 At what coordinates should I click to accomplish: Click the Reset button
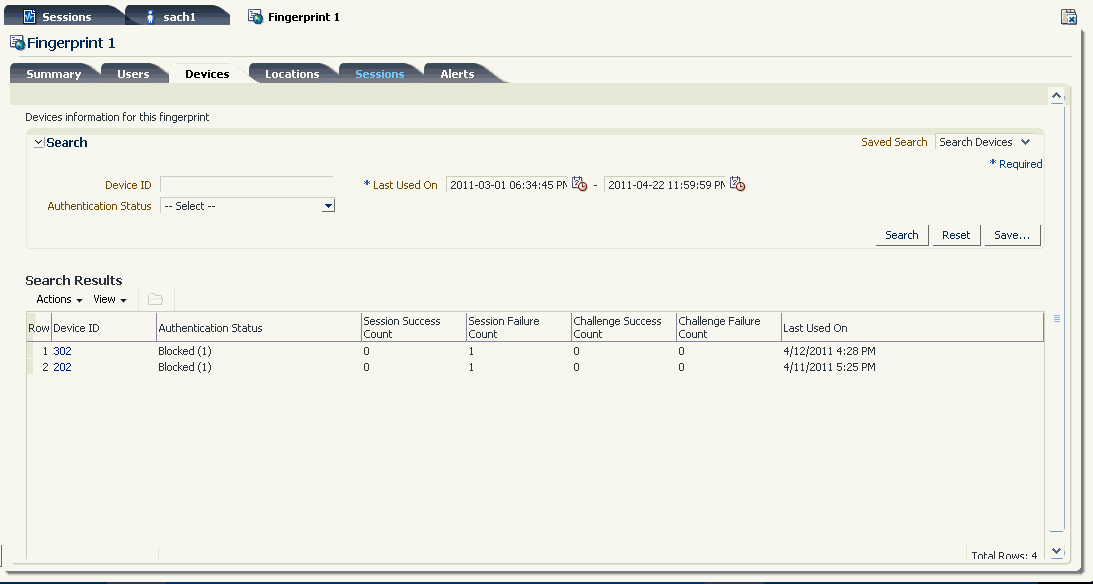click(x=956, y=236)
